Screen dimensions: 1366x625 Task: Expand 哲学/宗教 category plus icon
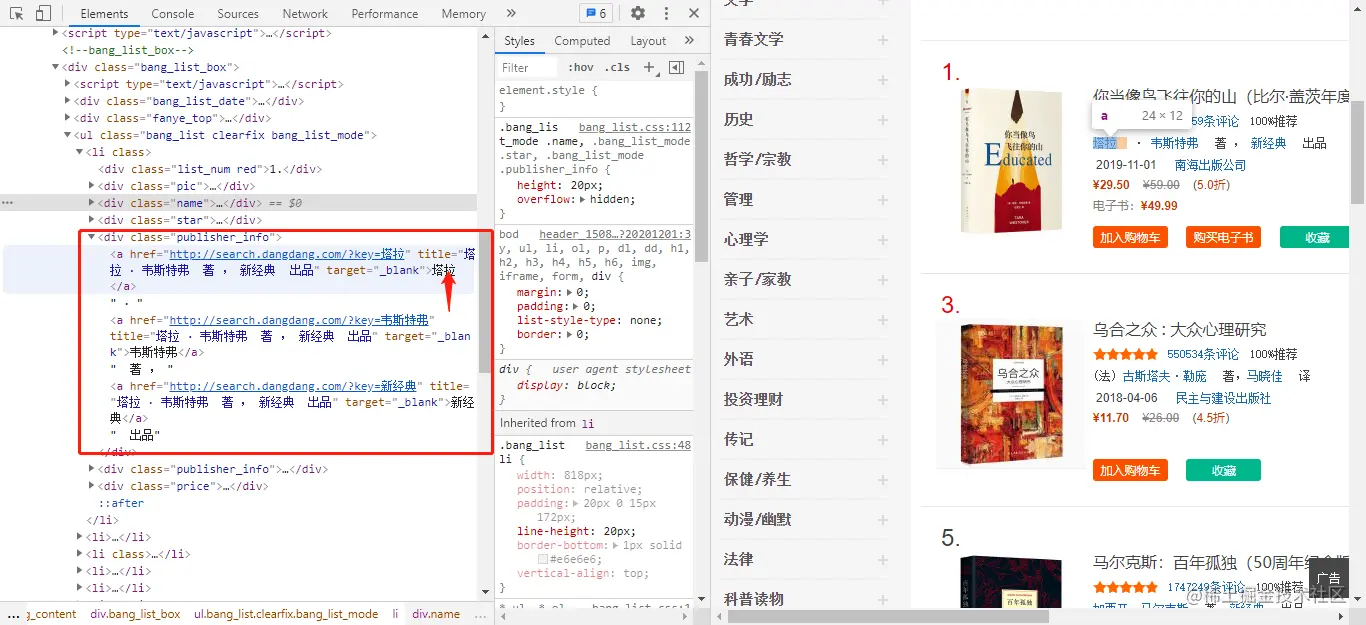pyautogui.click(x=883, y=160)
